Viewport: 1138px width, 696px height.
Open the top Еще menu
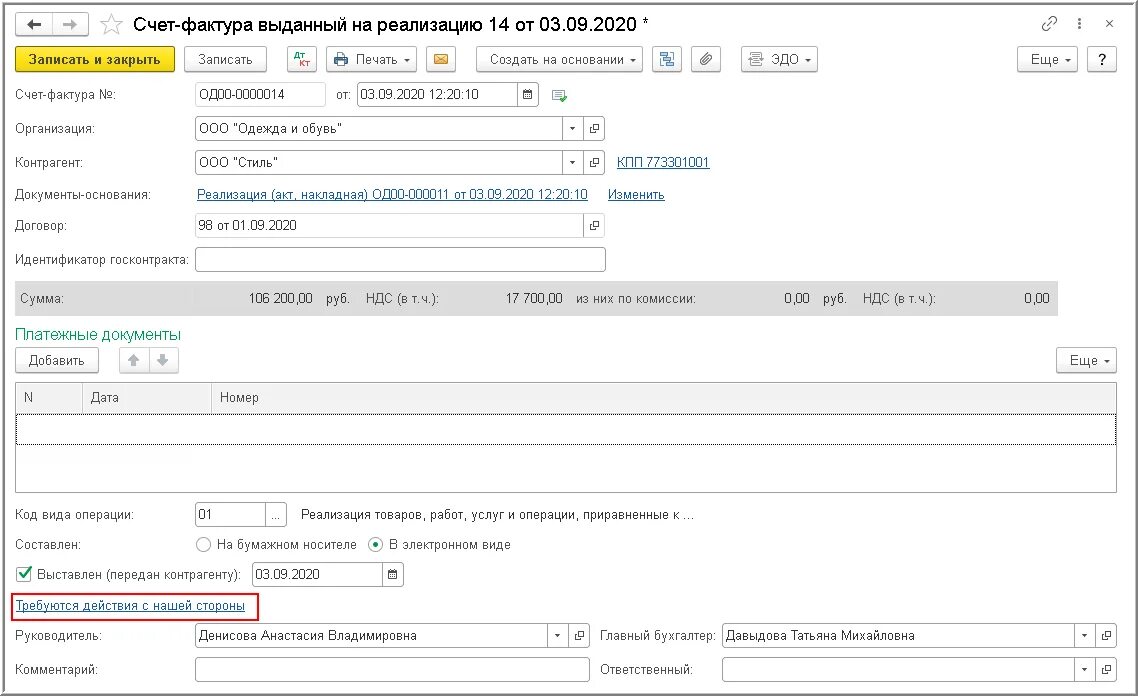point(1047,60)
